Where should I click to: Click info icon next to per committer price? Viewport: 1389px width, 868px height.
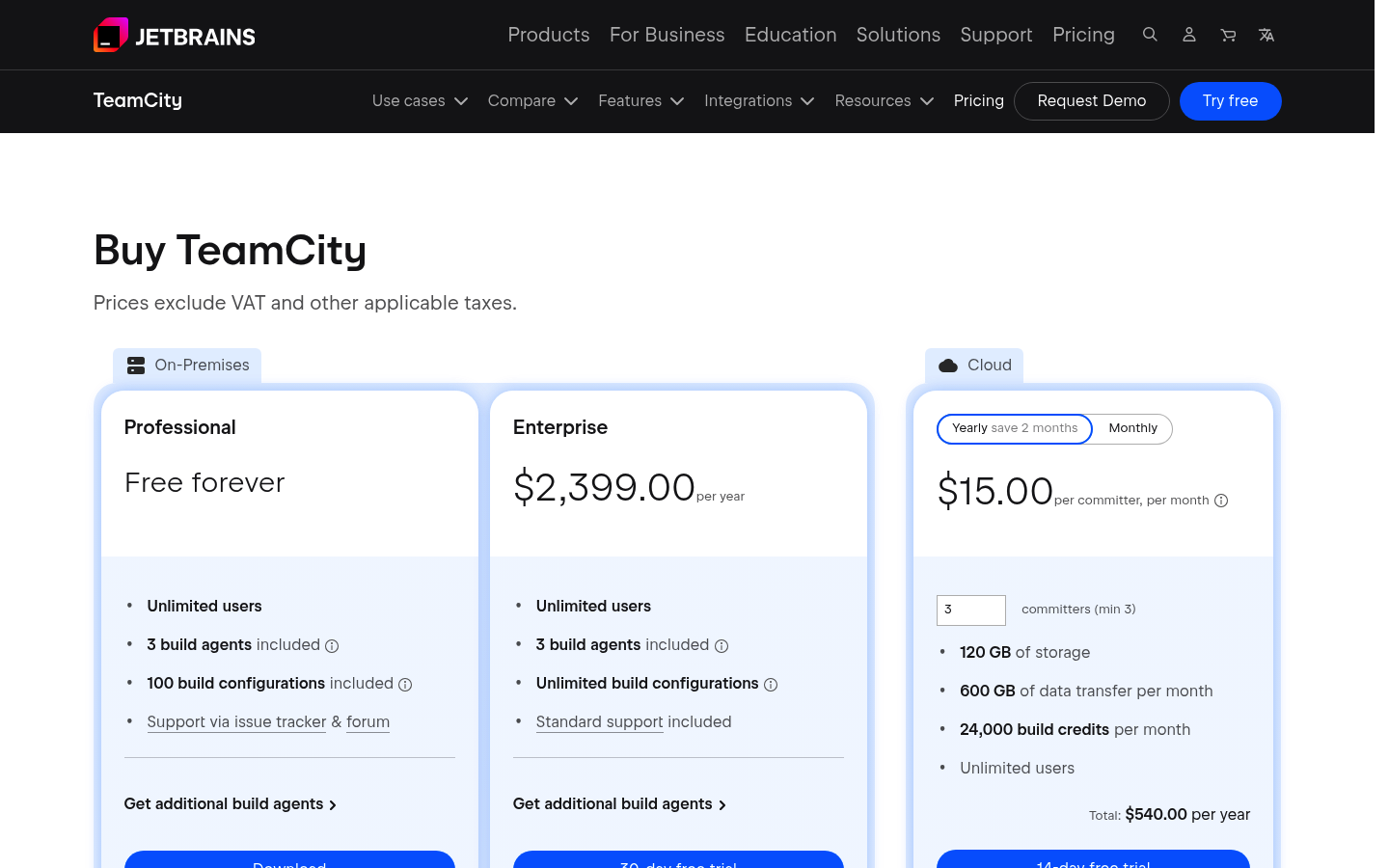point(1221,501)
